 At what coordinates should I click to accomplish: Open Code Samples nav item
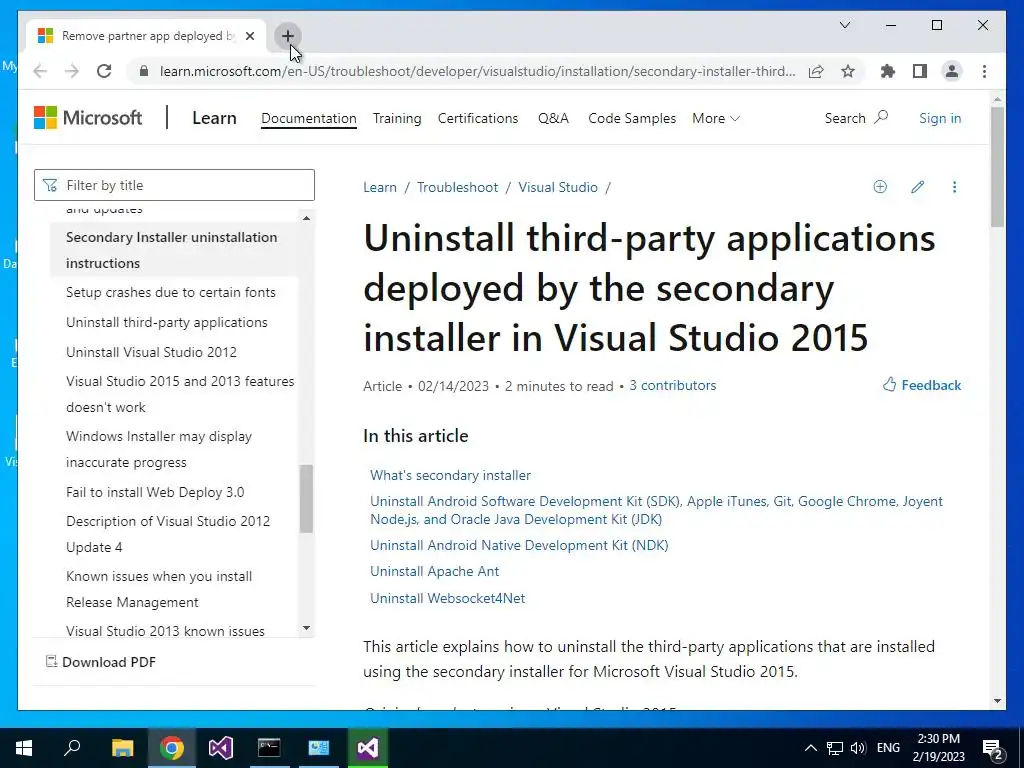pos(632,118)
